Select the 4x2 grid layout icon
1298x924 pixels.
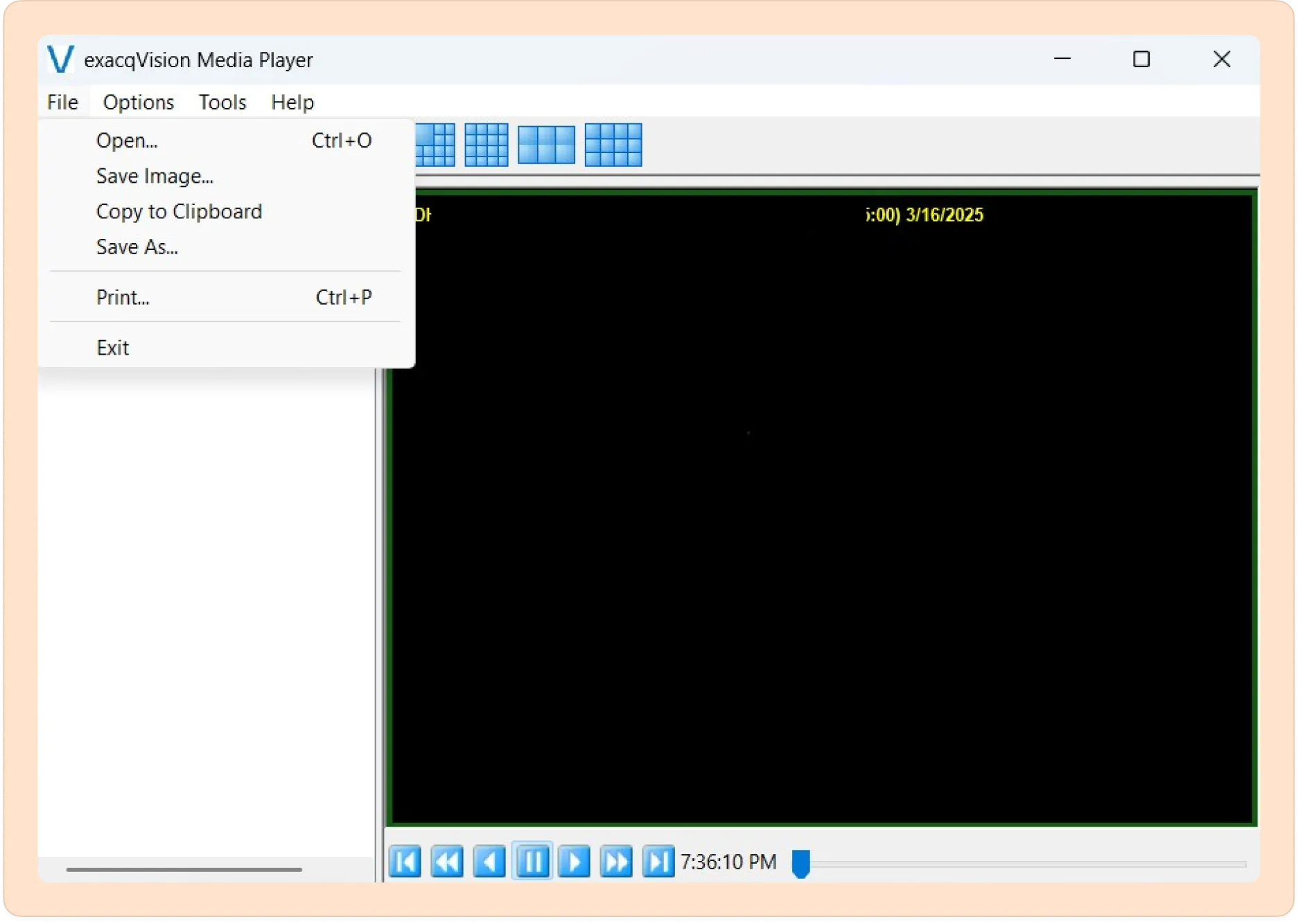pos(614,145)
